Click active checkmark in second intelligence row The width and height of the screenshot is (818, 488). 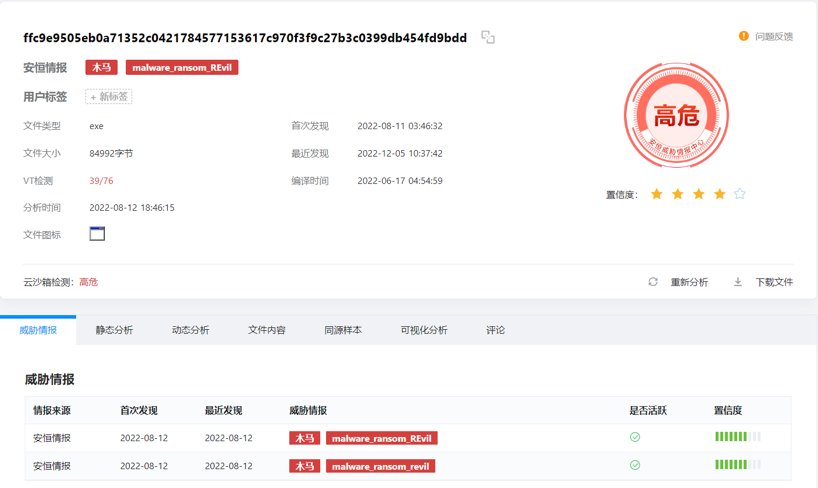point(635,465)
